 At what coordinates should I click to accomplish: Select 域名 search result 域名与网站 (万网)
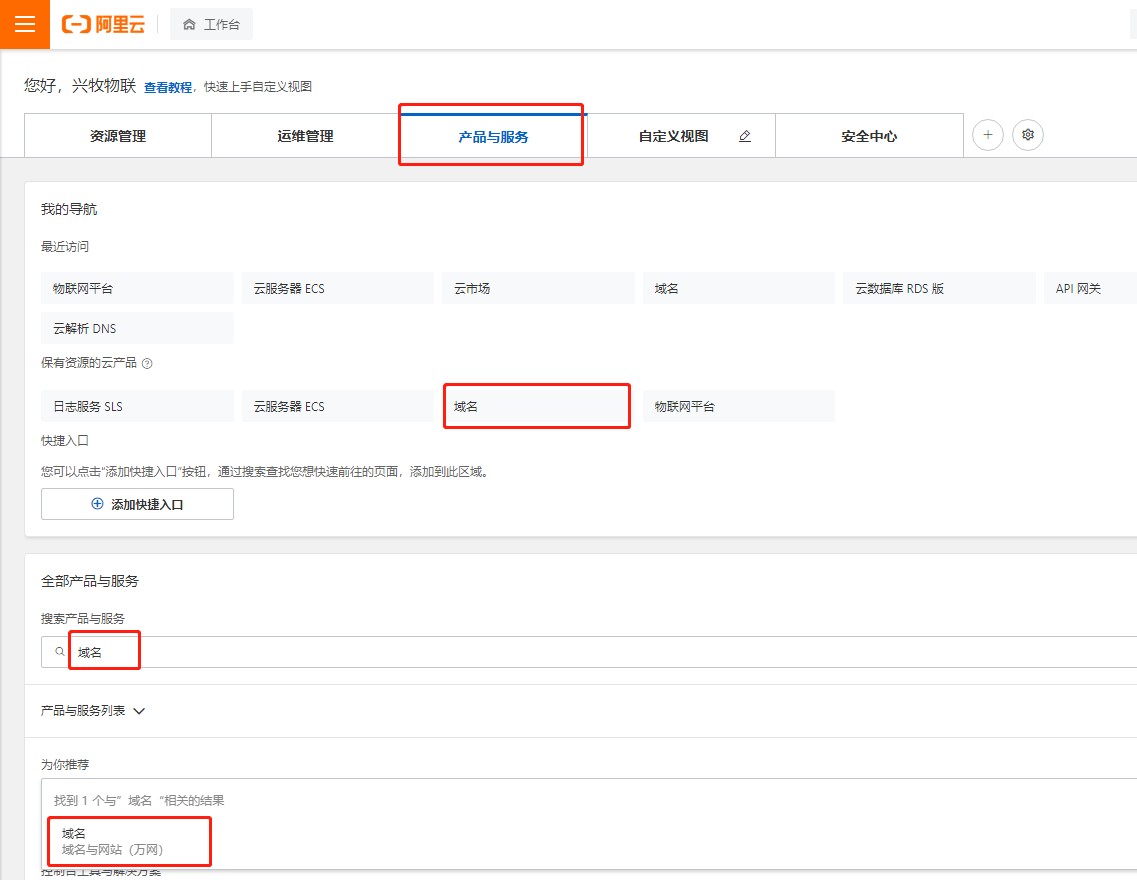(x=129, y=841)
